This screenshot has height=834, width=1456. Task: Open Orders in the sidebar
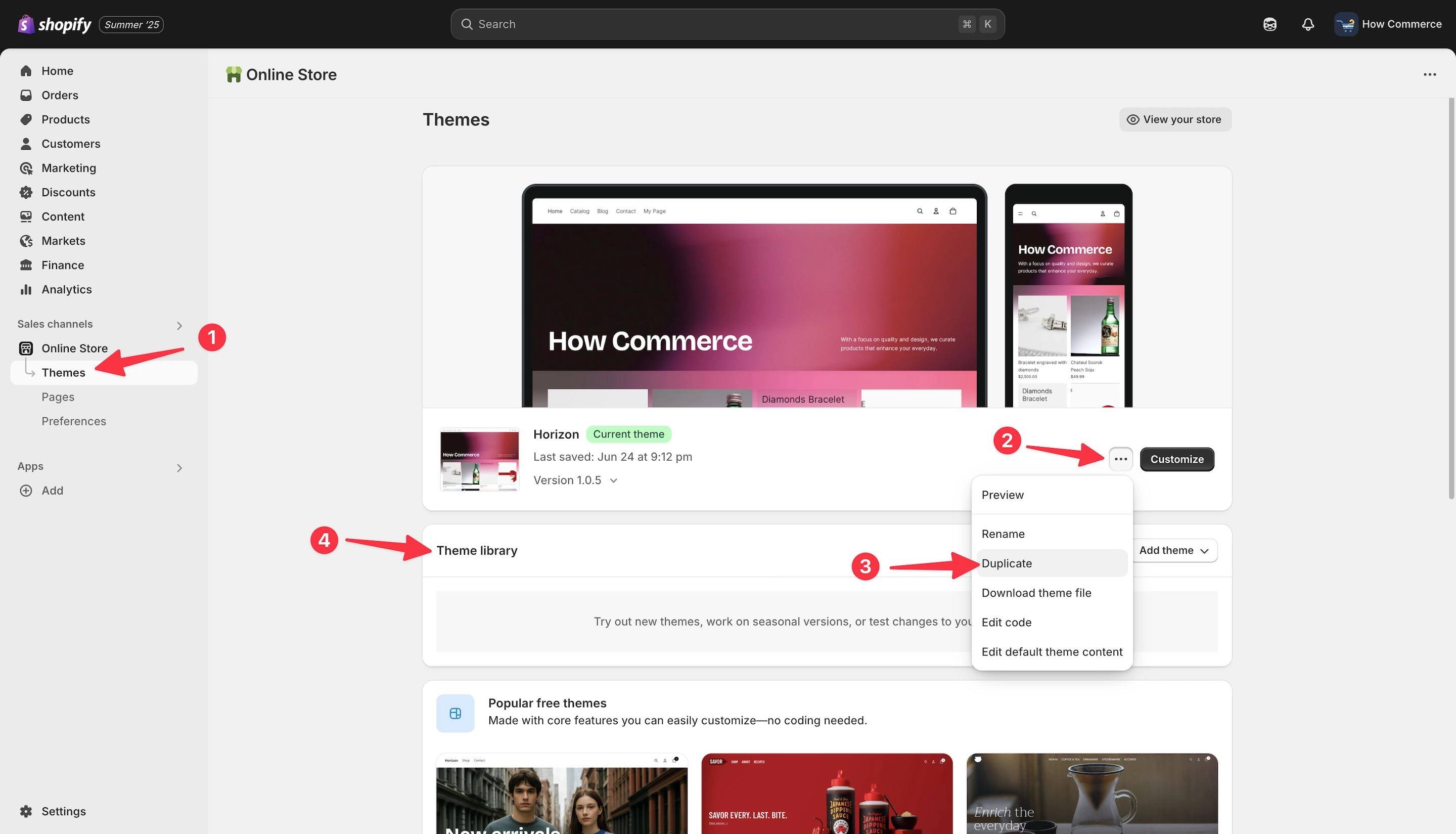pyautogui.click(x=60, y=95)
